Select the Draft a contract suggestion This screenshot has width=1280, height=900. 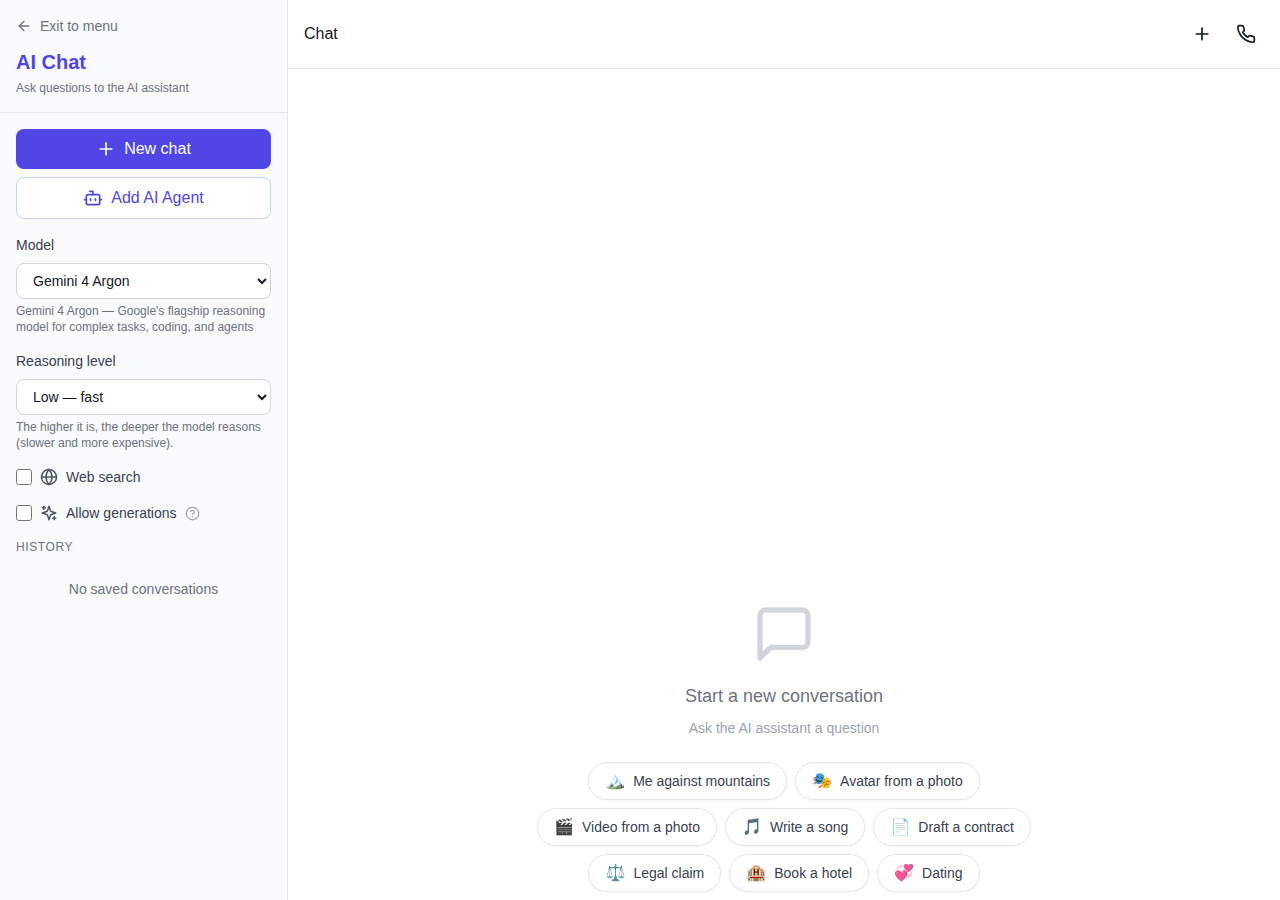point(952,827)
